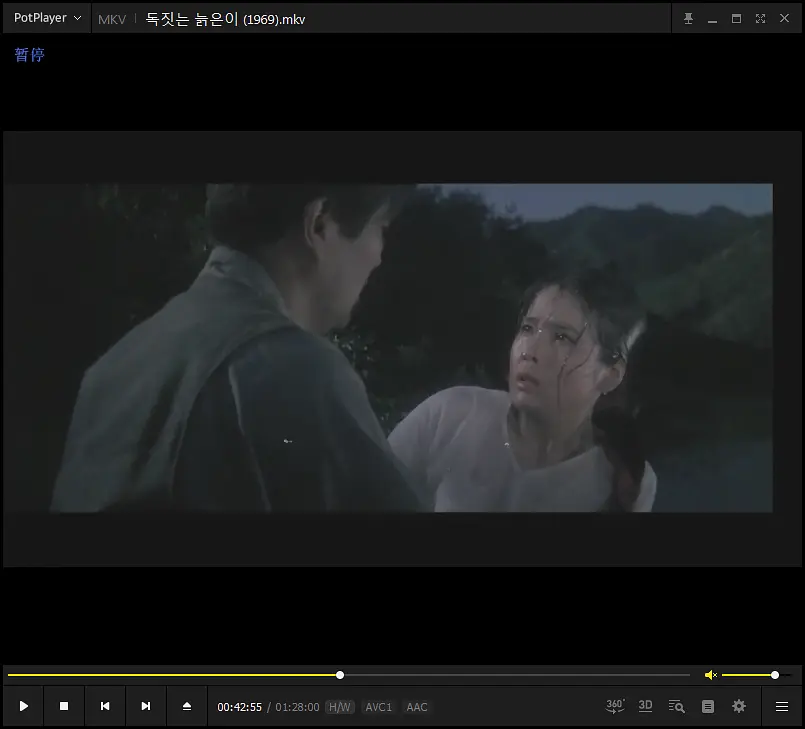Click the AAC audio codec label
Viewport: 805px width, 729px height.
(x=417, y=707)
